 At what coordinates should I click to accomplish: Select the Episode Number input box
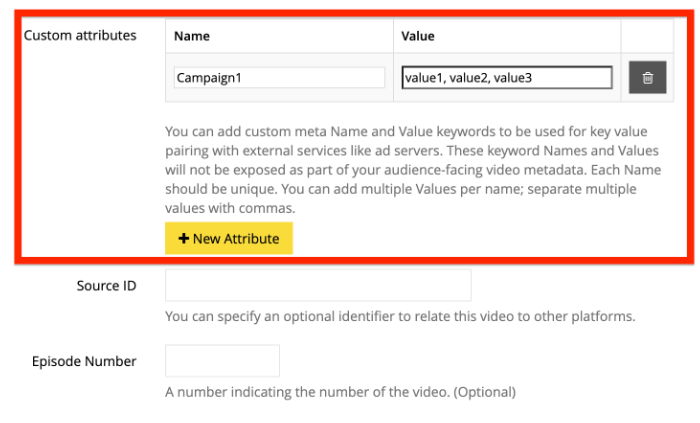222,361
